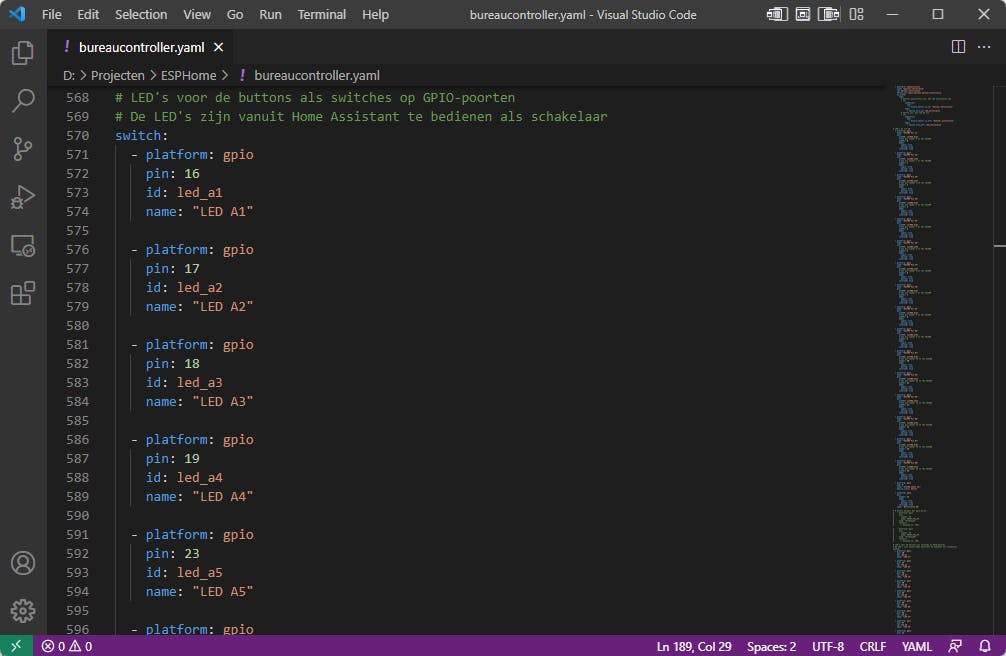Open the Manage gear icon
Image resolution: width=1006 pixels, height=656 pixels.
[22, 610]
